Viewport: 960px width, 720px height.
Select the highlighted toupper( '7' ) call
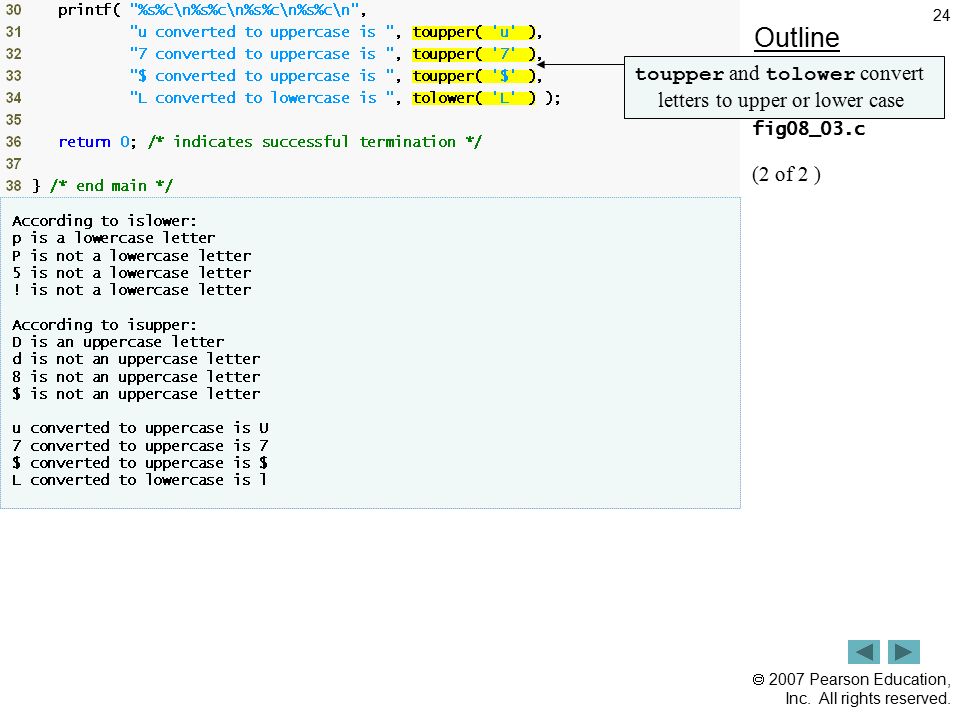point(474,54)
